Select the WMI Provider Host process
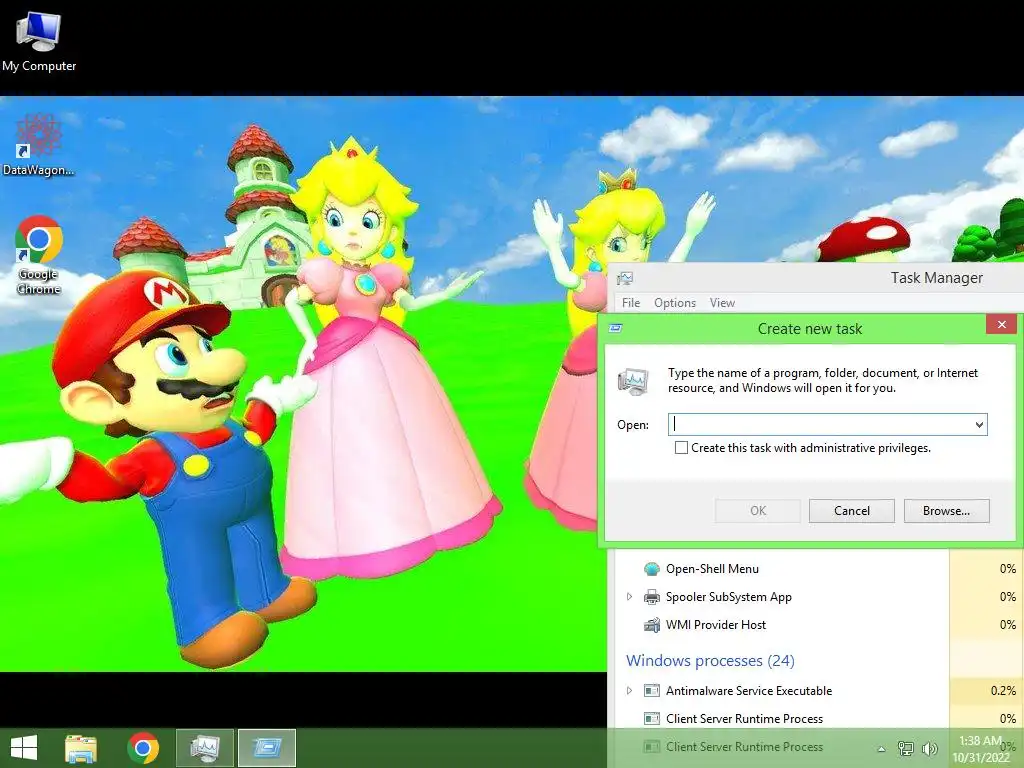This screenshot has width=1024, height=768. click(x=716, y=625)
